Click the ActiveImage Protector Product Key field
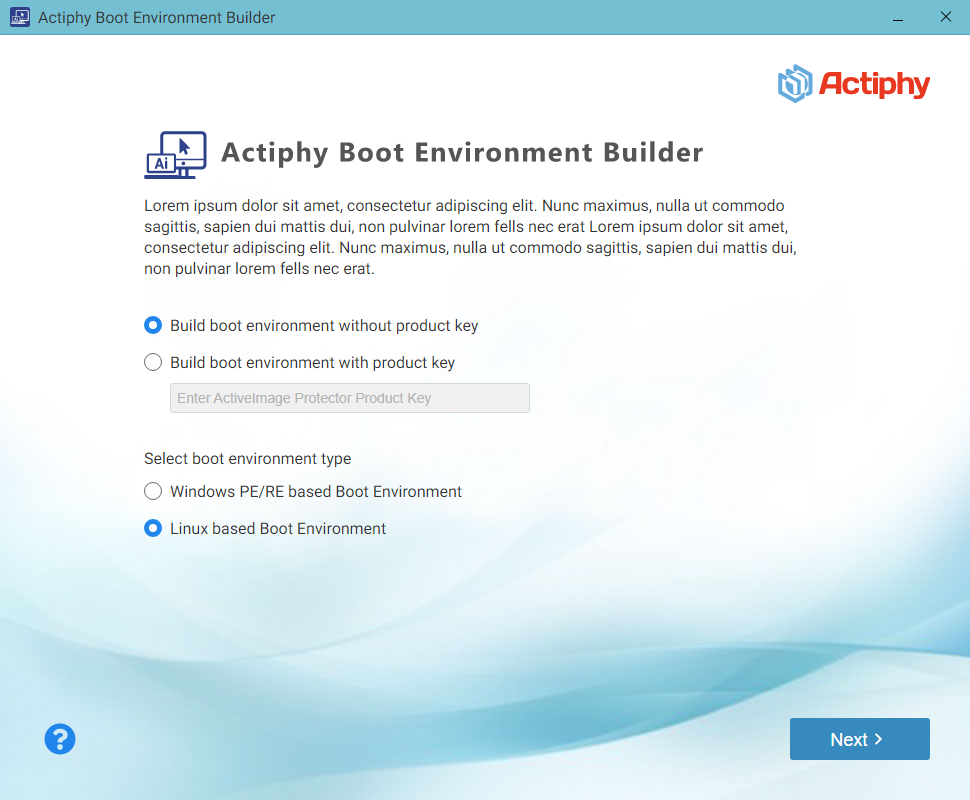This screenshot has height=800, width=970. point(349,398)
